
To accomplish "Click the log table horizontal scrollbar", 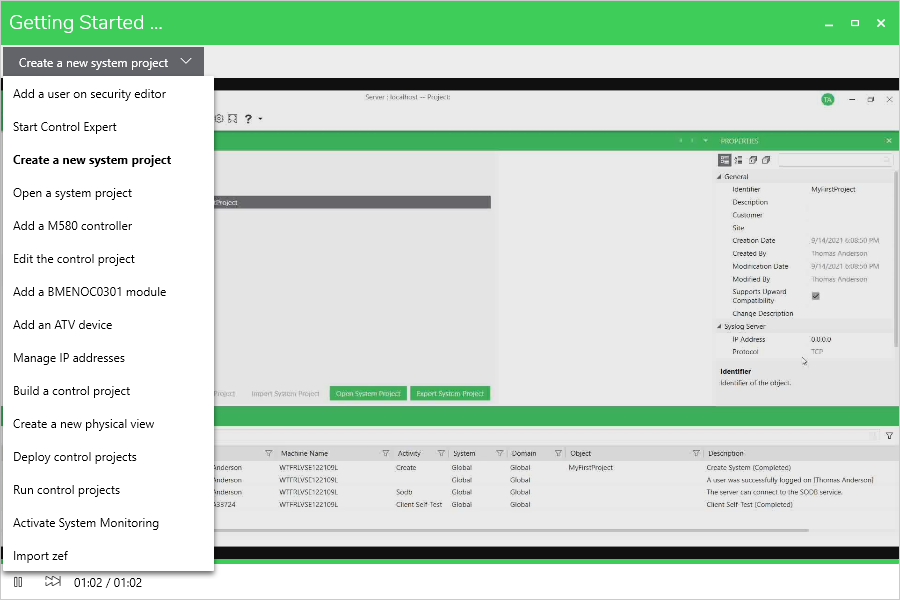I will (511, 531).
